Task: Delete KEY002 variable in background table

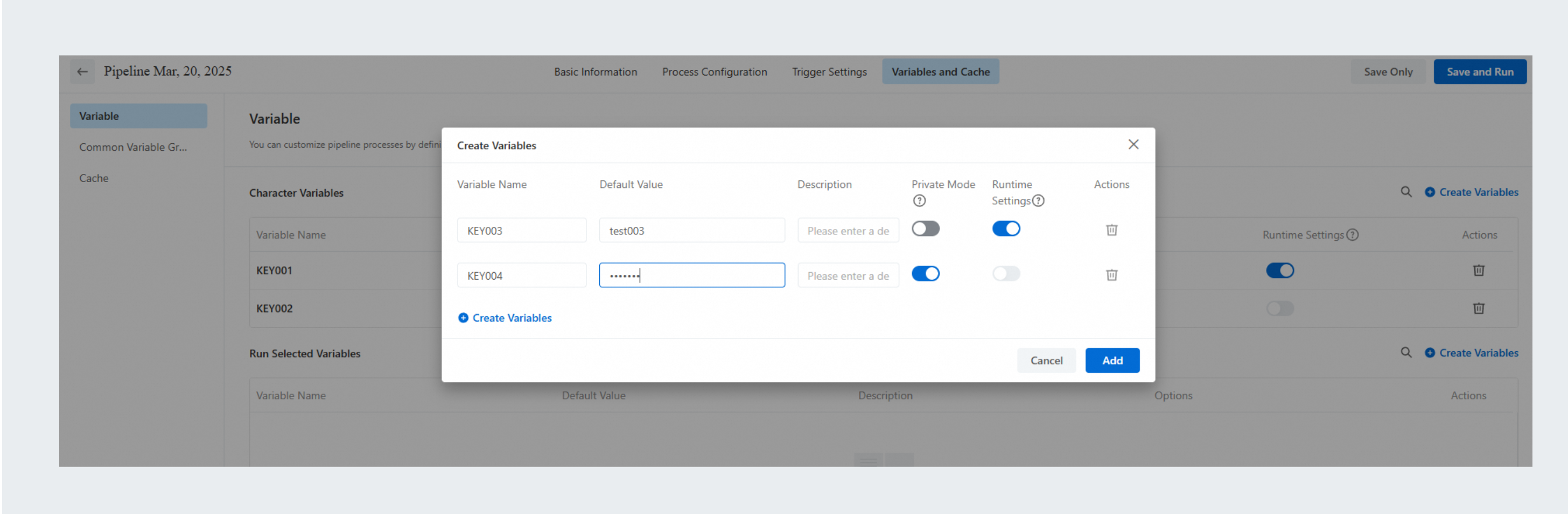Action: click(1479, 309)
